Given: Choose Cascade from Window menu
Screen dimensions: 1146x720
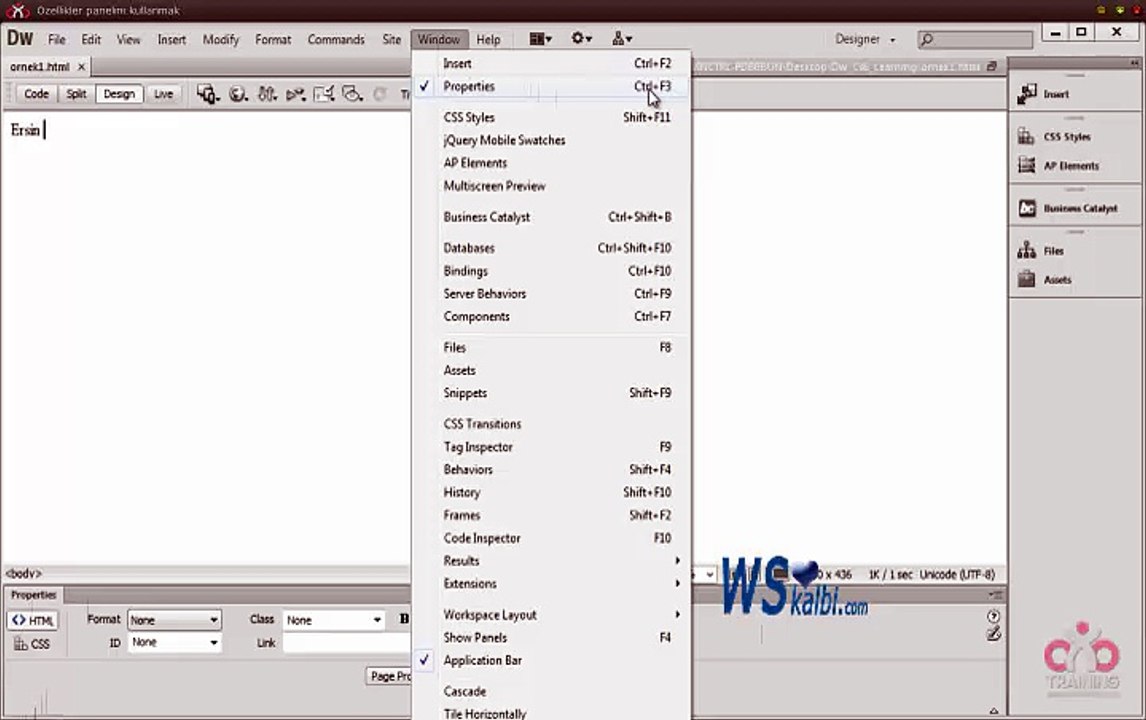Looking at the screenshot, I should (552, 691).
